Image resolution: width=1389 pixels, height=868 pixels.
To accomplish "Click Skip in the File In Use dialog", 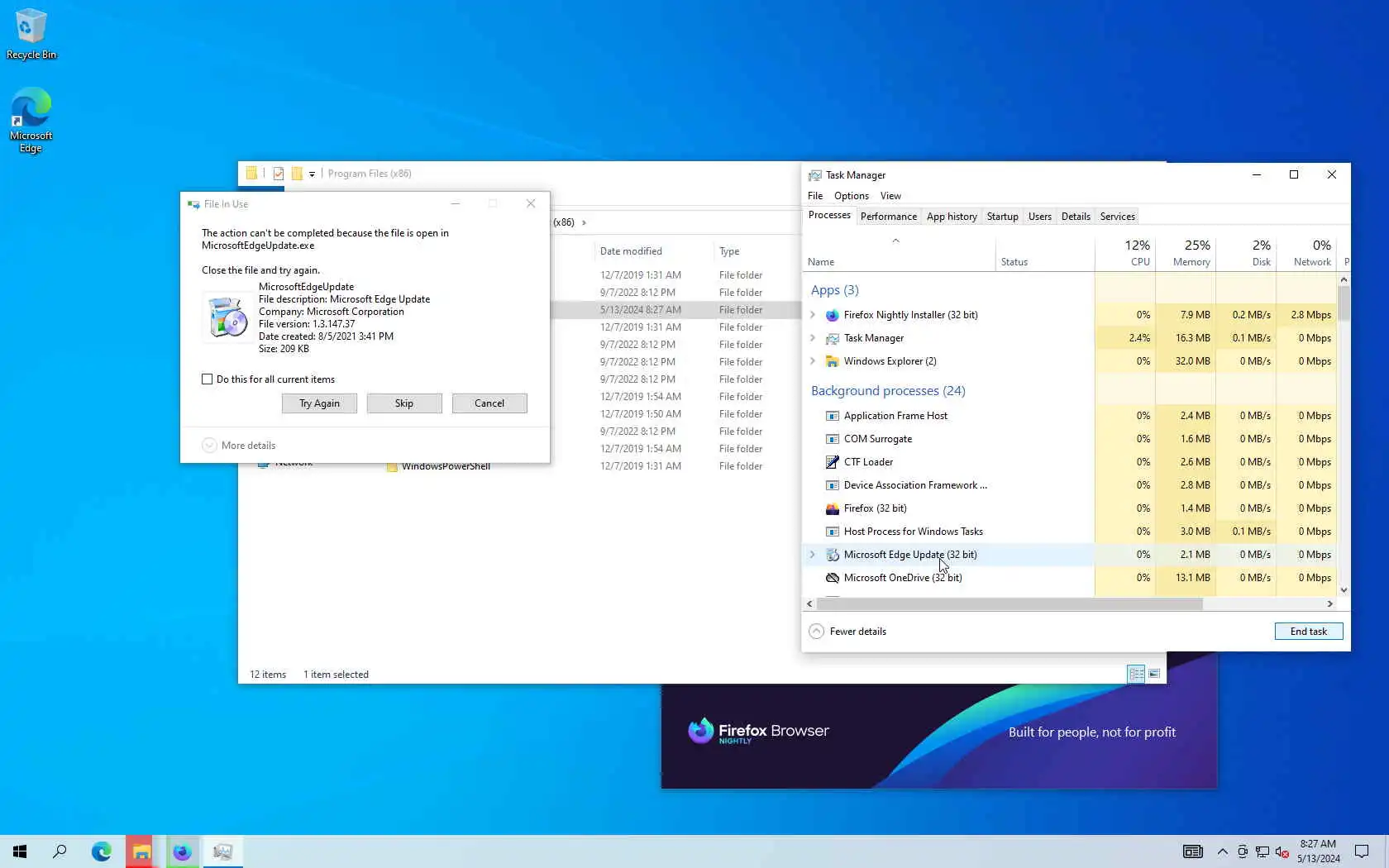I will tap(404, 403).
